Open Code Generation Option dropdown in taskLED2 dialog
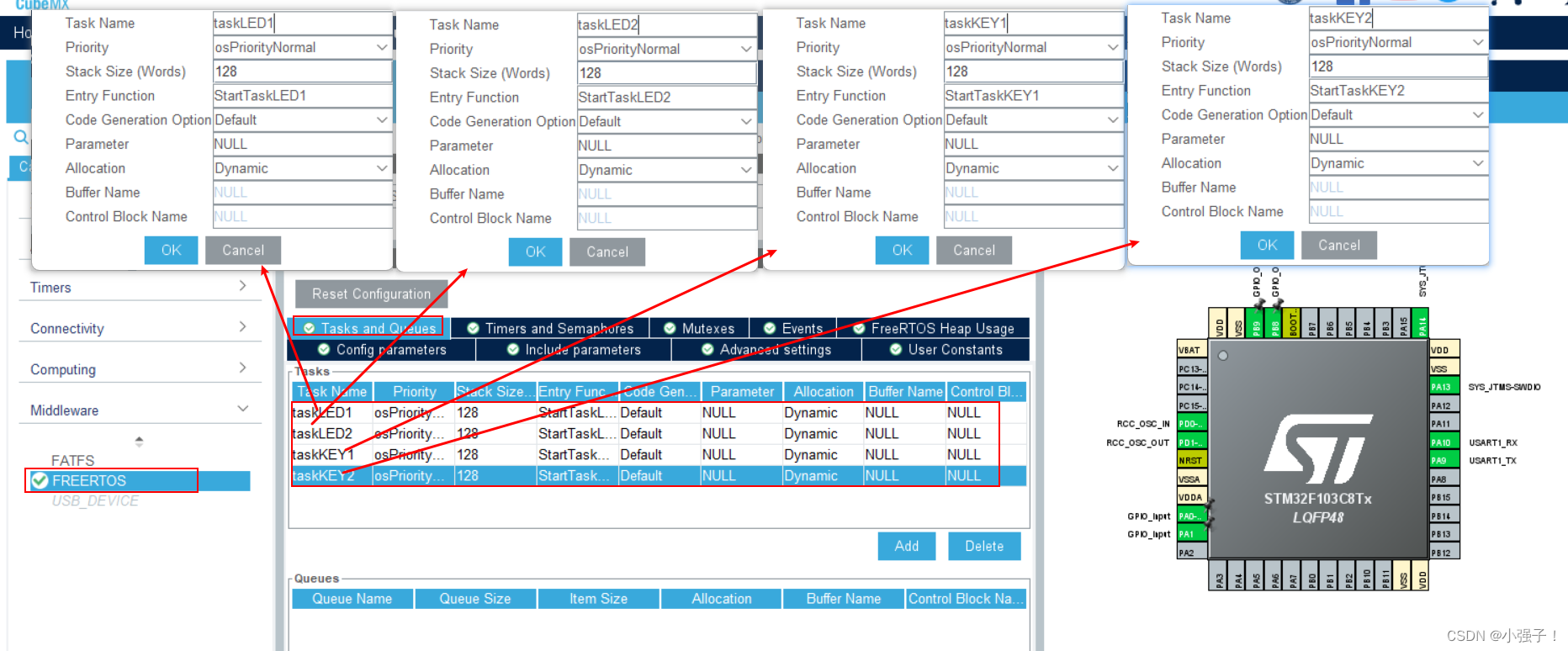This screenshot has height=651, width=1568. click(746, 122)
